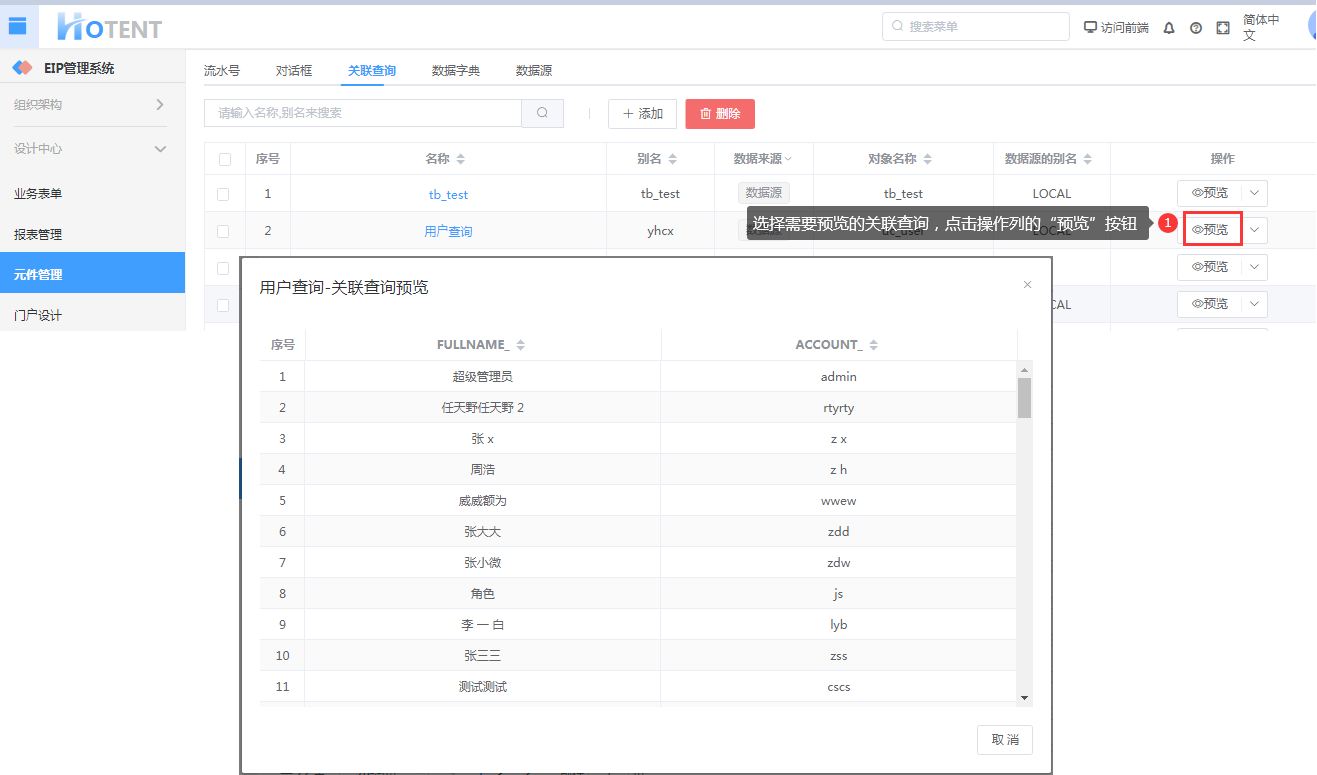Collapse sidebar using top-left menu icon

[x=17, y=26]
